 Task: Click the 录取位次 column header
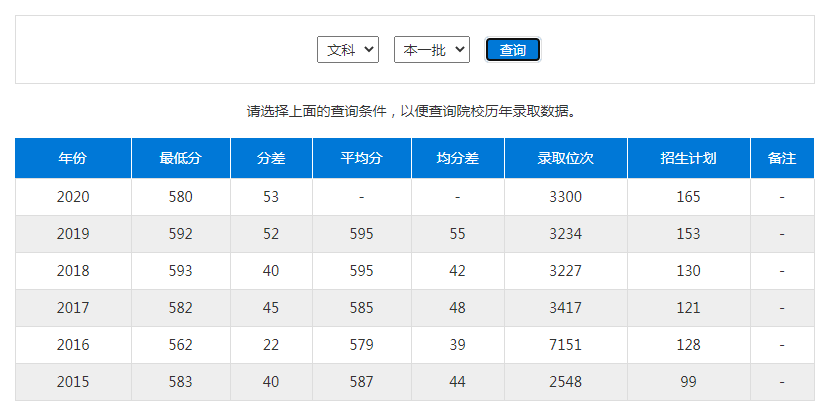(565, 158)
